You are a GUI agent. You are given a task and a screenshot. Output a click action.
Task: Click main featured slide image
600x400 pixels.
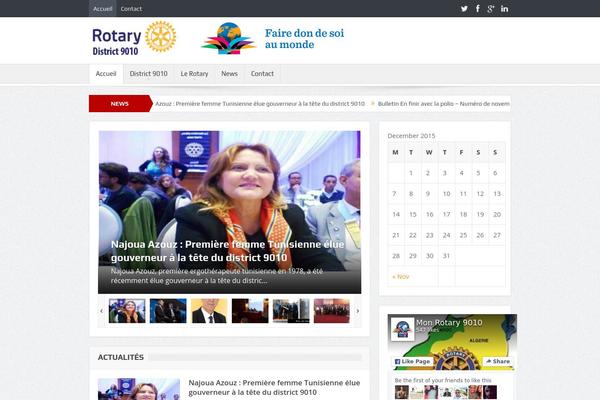pos(230,212)
